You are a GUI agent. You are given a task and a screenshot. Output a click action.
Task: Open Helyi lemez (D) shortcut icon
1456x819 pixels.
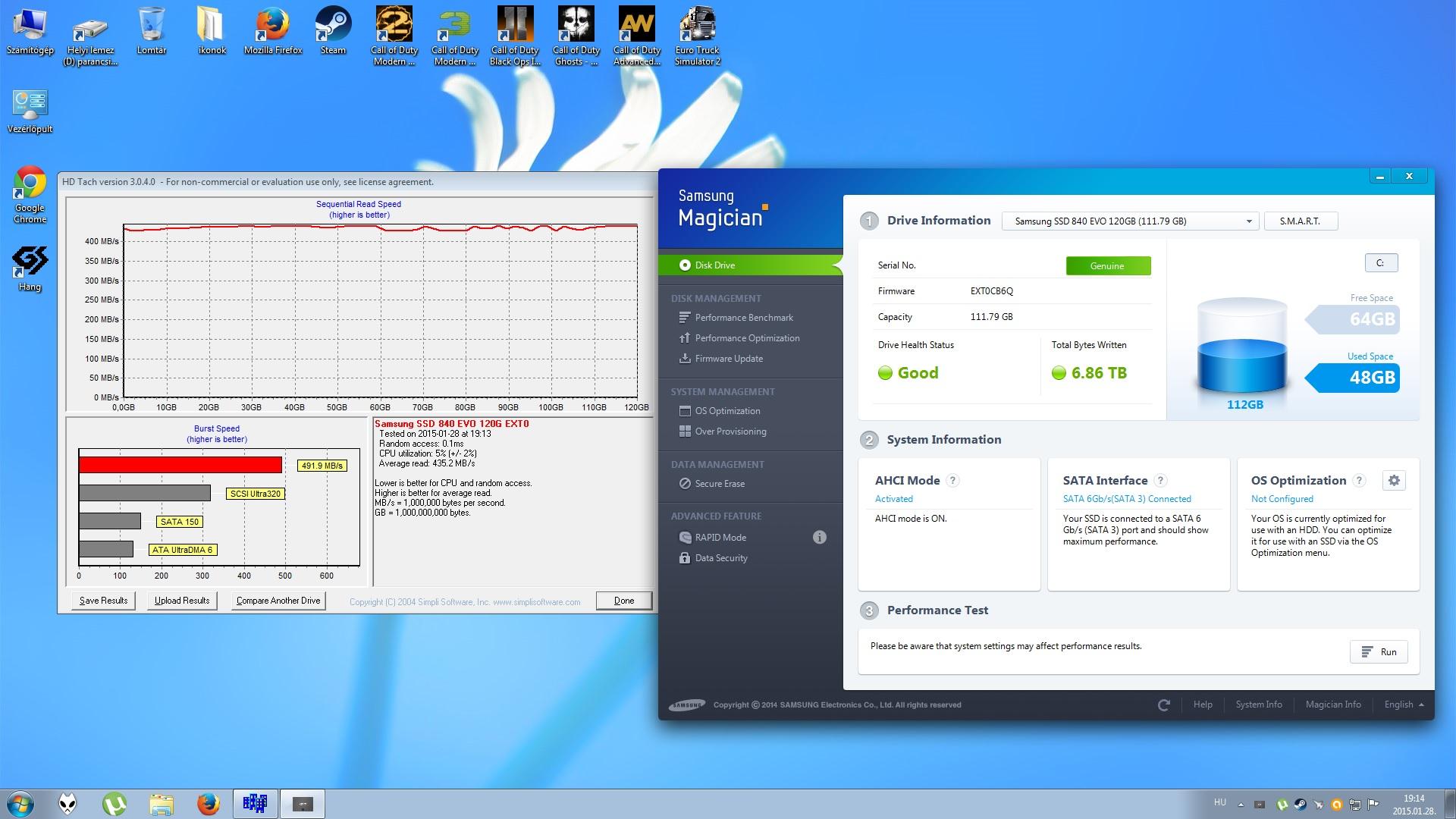tap(90, 36)
